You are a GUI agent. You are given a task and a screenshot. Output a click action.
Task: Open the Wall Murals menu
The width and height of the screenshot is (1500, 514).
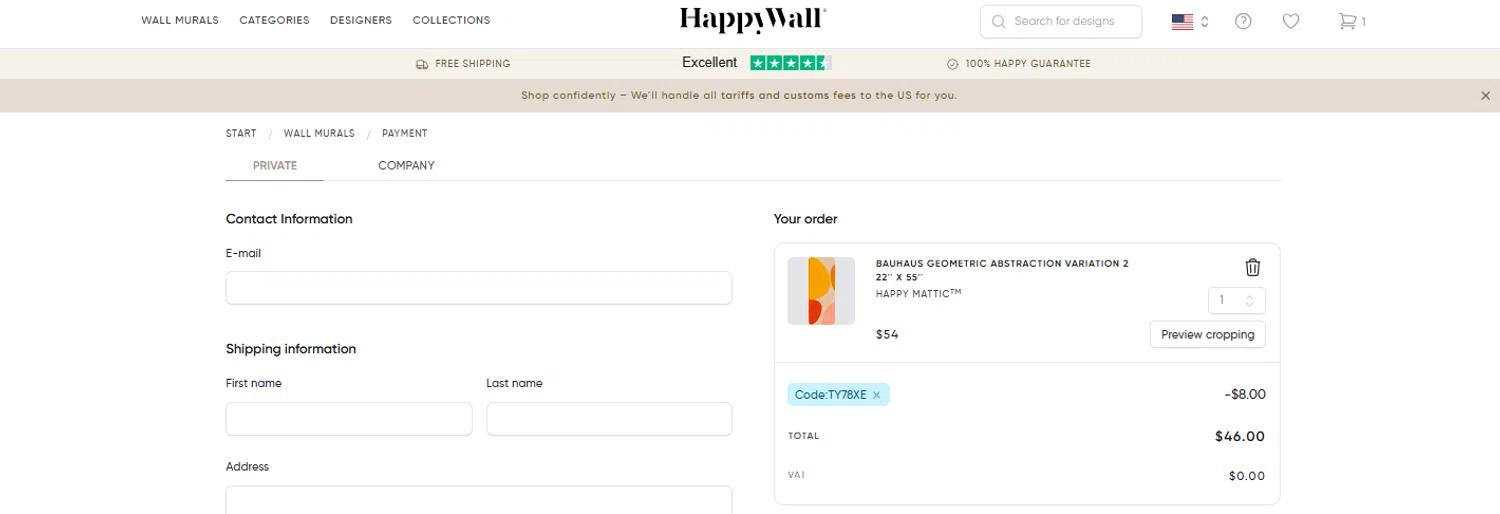pyautogui.click(x=180, y=20)
